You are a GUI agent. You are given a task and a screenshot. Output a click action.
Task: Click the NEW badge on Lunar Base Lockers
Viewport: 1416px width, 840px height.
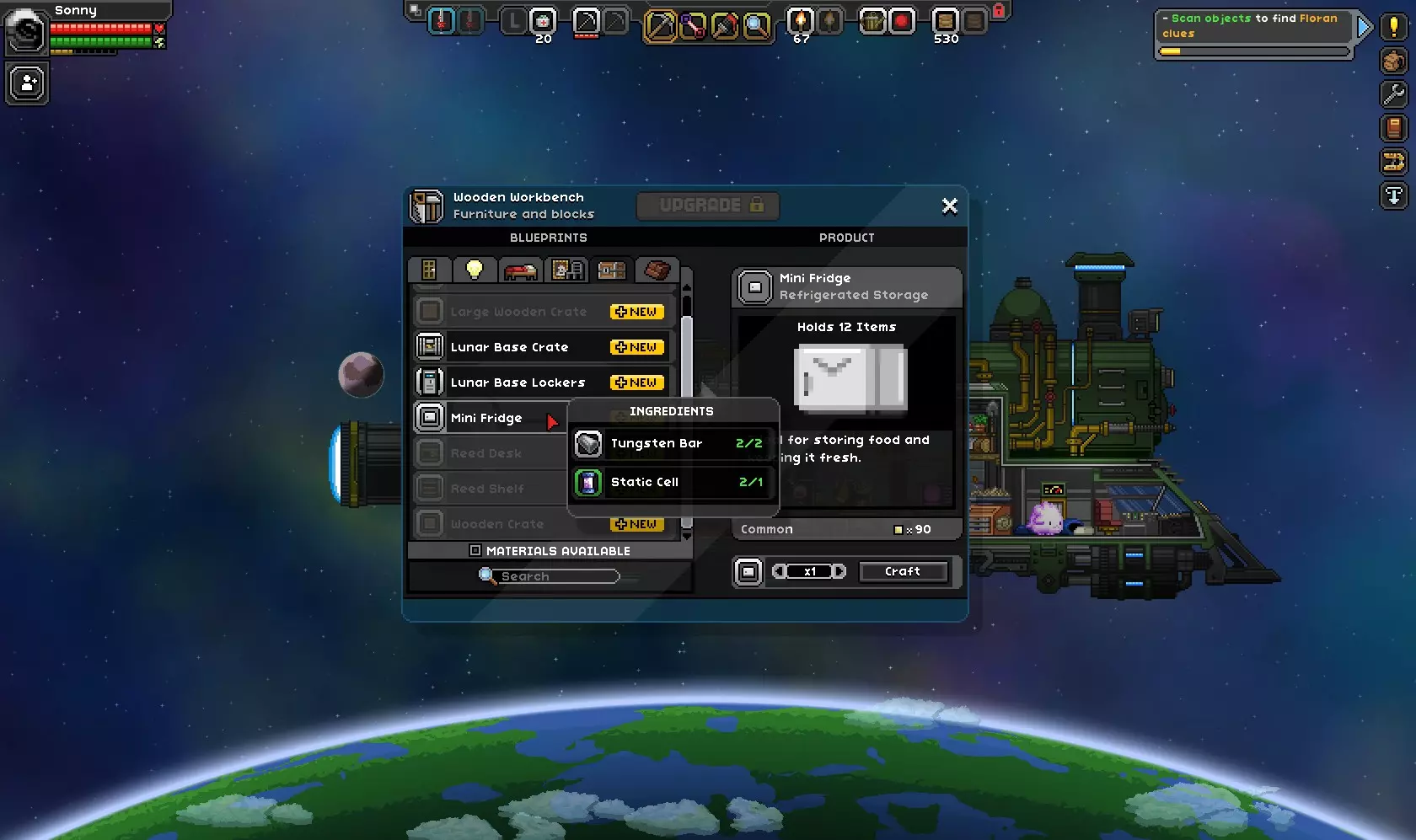pyautogui.click(x=636, y=383)
